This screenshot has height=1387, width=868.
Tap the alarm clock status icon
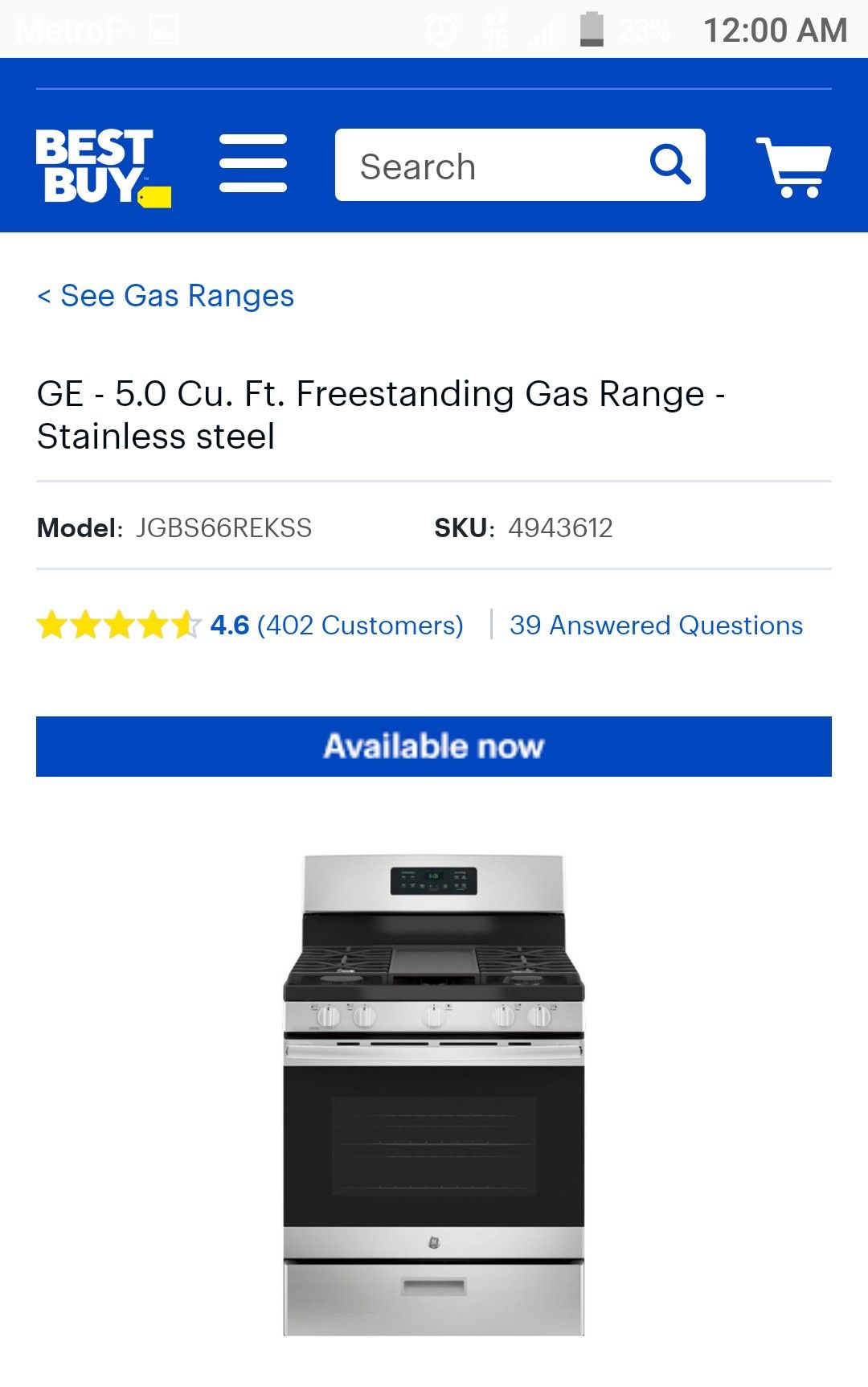(x=441, y=31)
